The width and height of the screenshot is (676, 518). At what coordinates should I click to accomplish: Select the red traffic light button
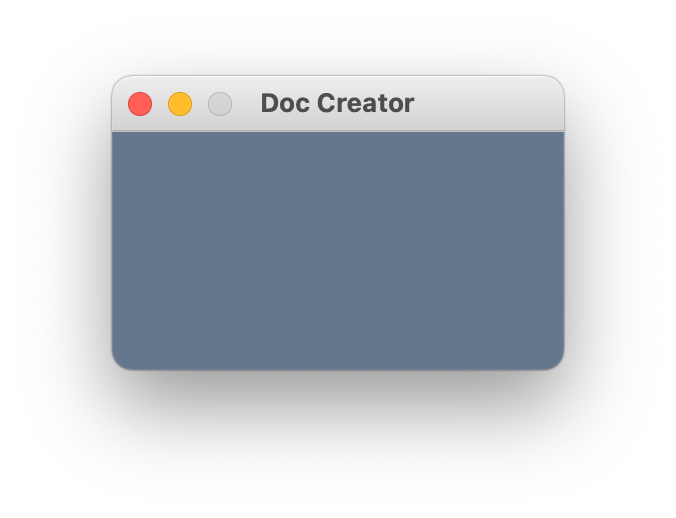coord(140,104)
